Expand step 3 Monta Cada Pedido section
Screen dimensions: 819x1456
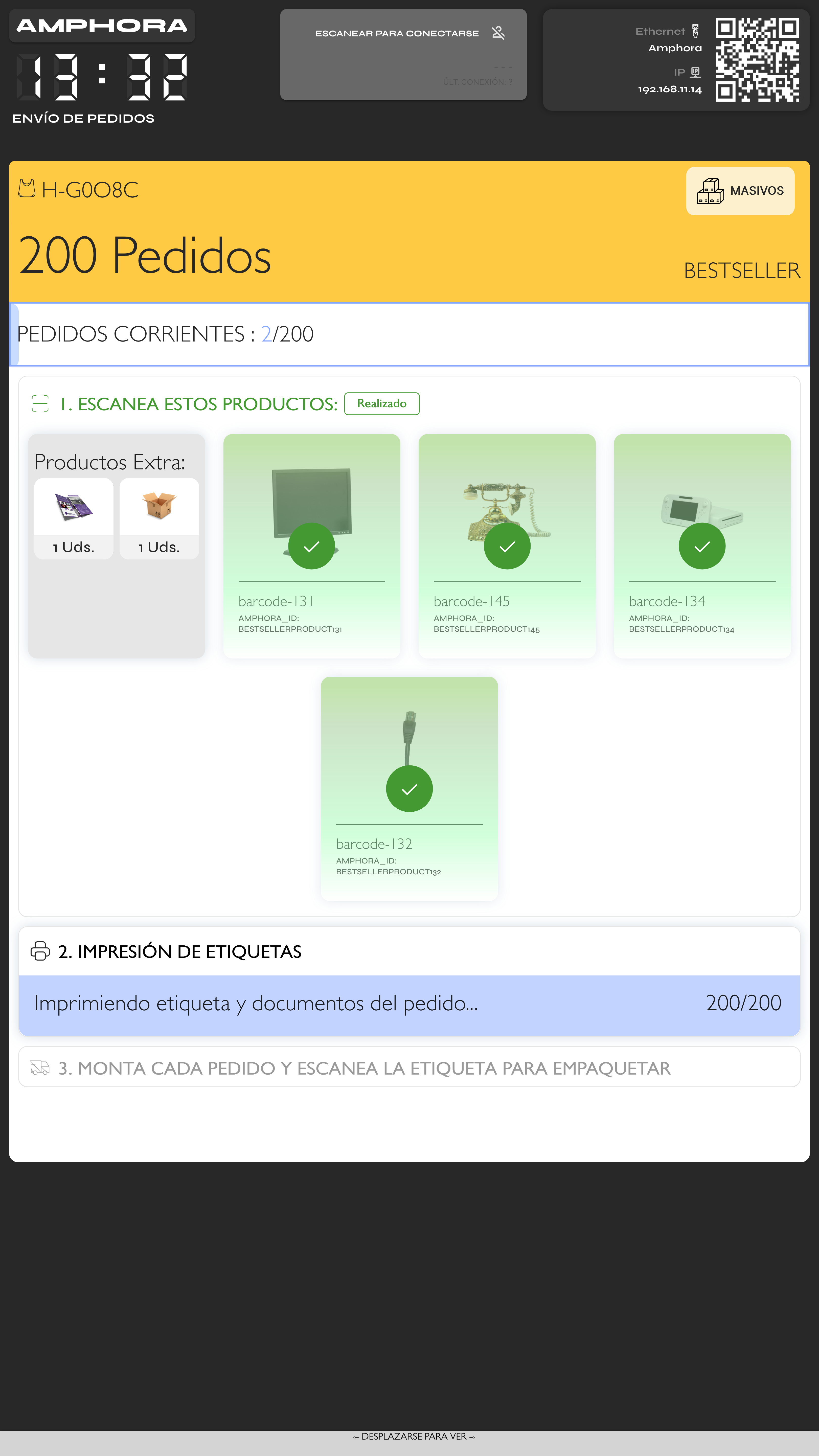pyautogui.click(x=409, y=1067)
